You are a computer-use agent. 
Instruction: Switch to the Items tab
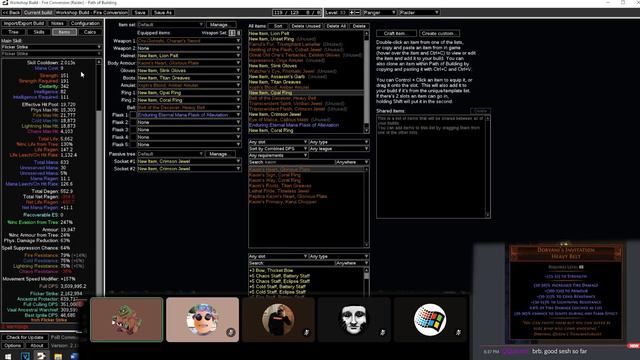click(64, 32)
